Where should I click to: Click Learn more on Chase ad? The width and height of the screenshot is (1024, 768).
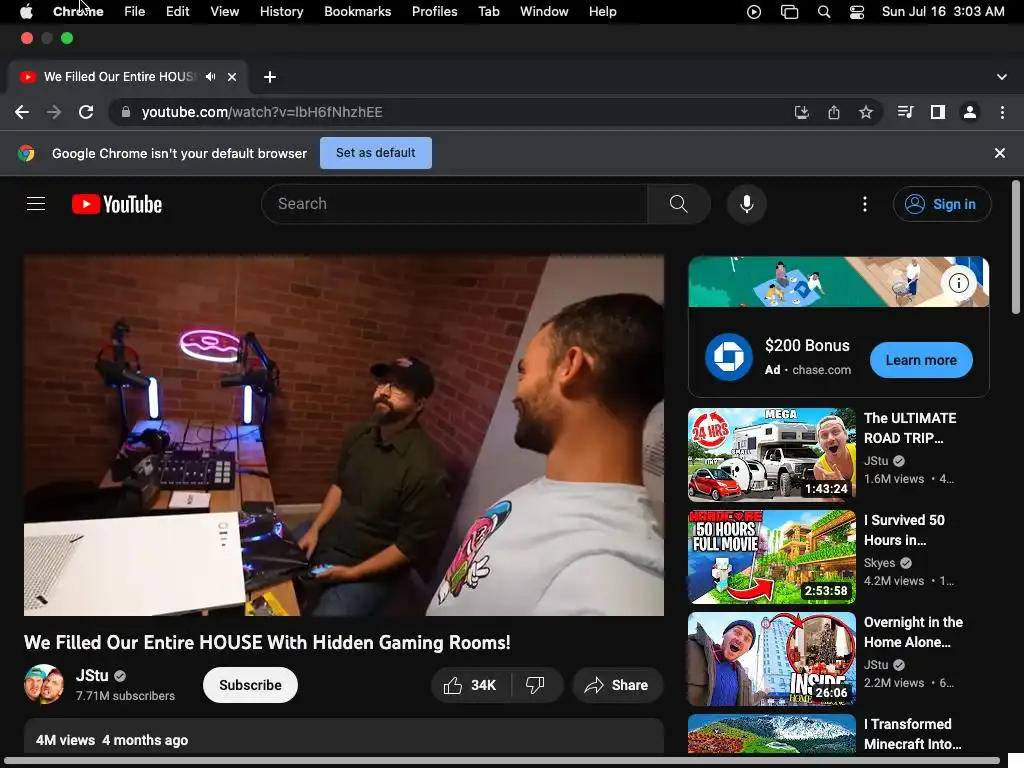(921, 360)
